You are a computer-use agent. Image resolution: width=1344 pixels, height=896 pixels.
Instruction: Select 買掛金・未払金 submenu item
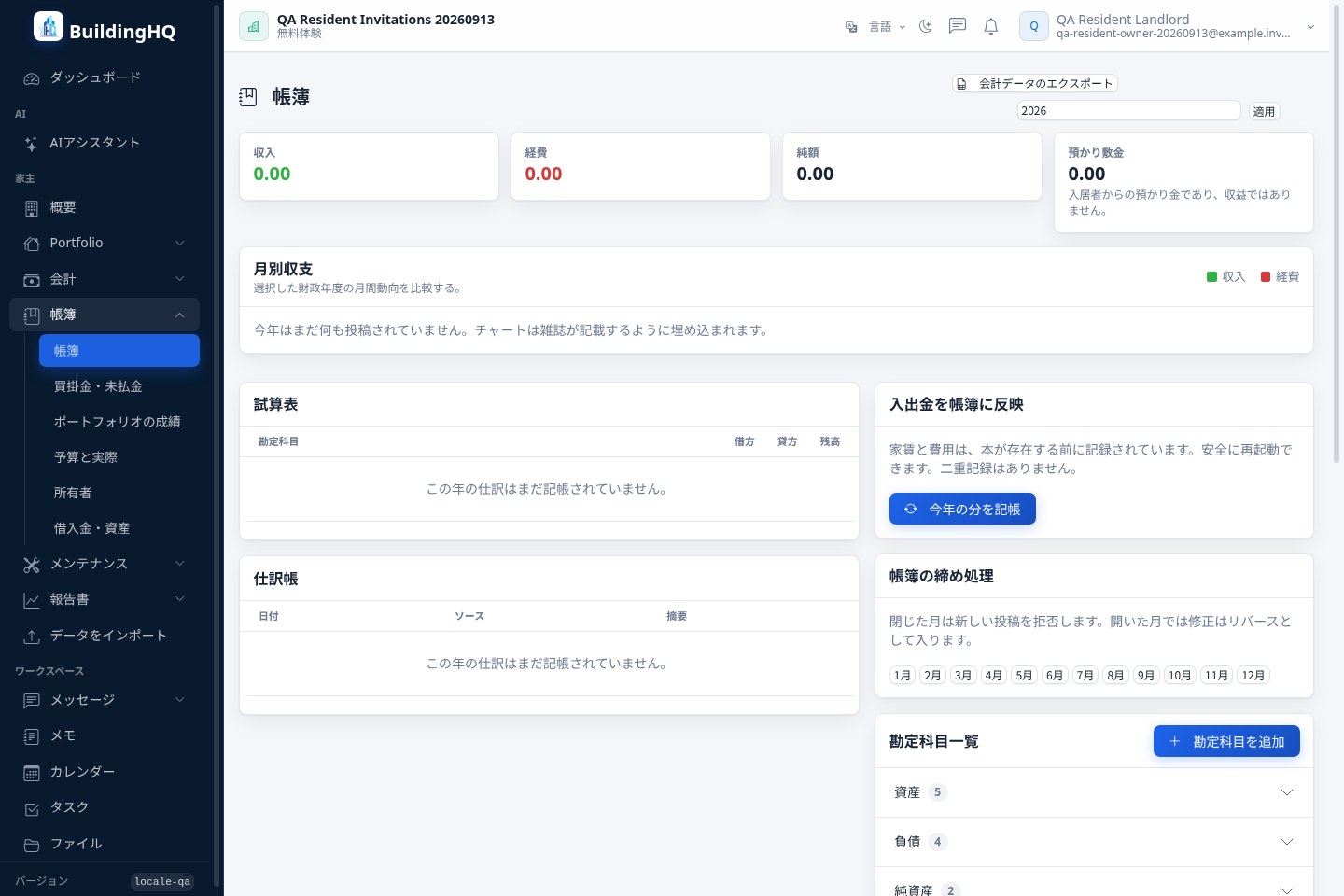[x=119, y=386]
